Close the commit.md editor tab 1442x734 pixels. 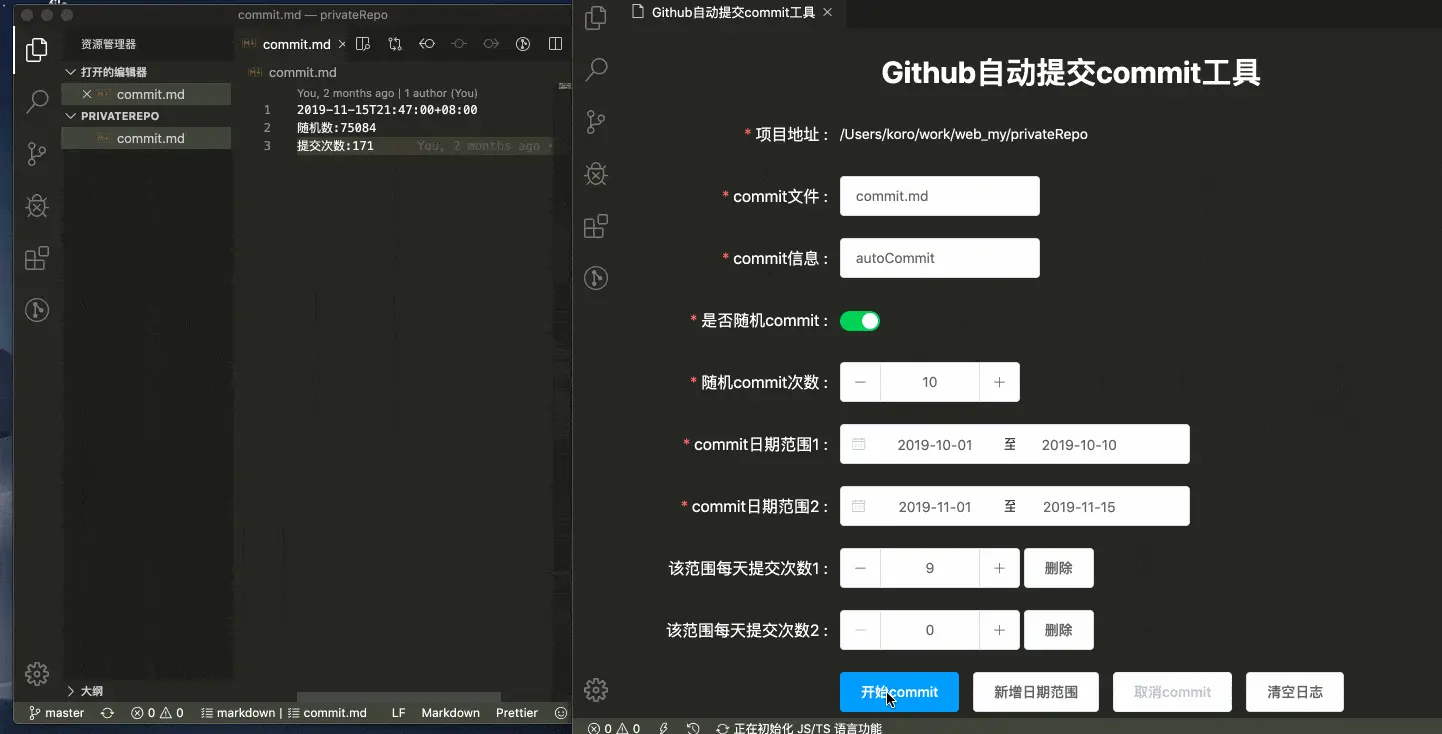click(341, 44)
